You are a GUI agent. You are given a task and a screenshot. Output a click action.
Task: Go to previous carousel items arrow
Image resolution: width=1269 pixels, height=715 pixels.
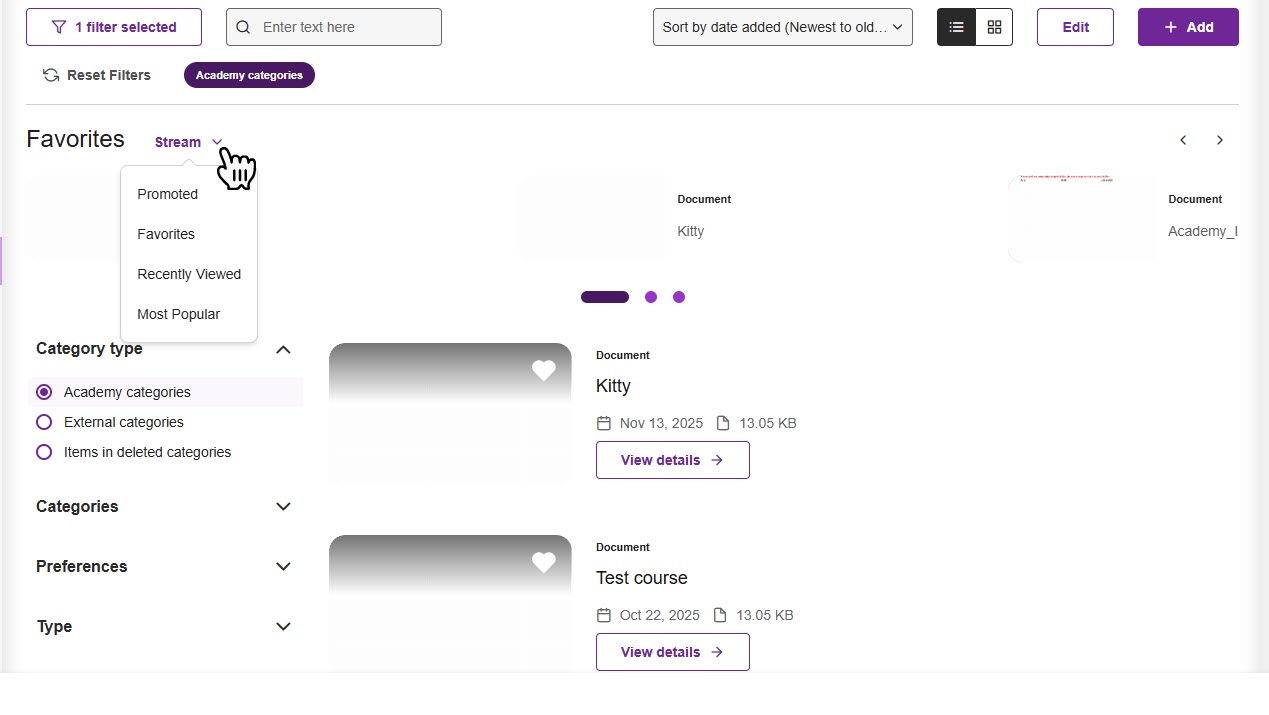1183,140
